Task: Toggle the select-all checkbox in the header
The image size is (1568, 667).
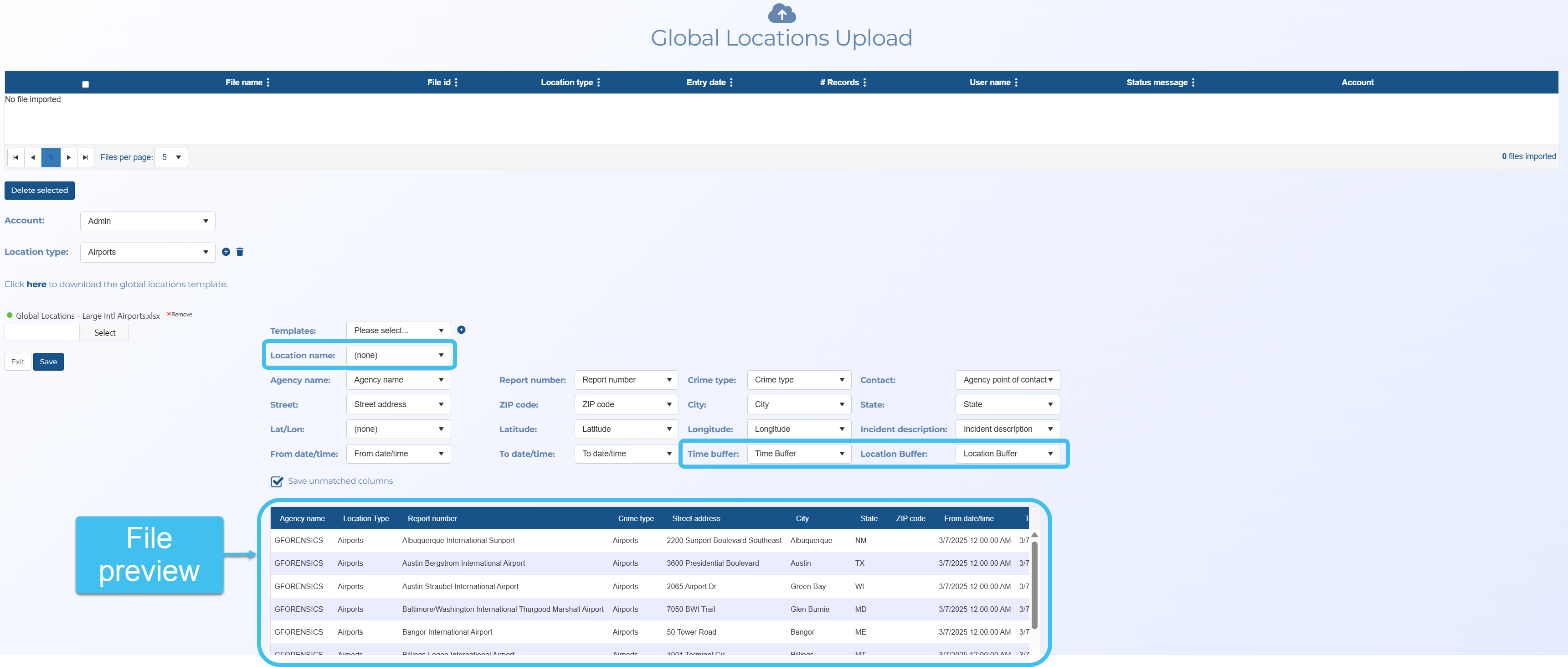Action: [86, 85]
